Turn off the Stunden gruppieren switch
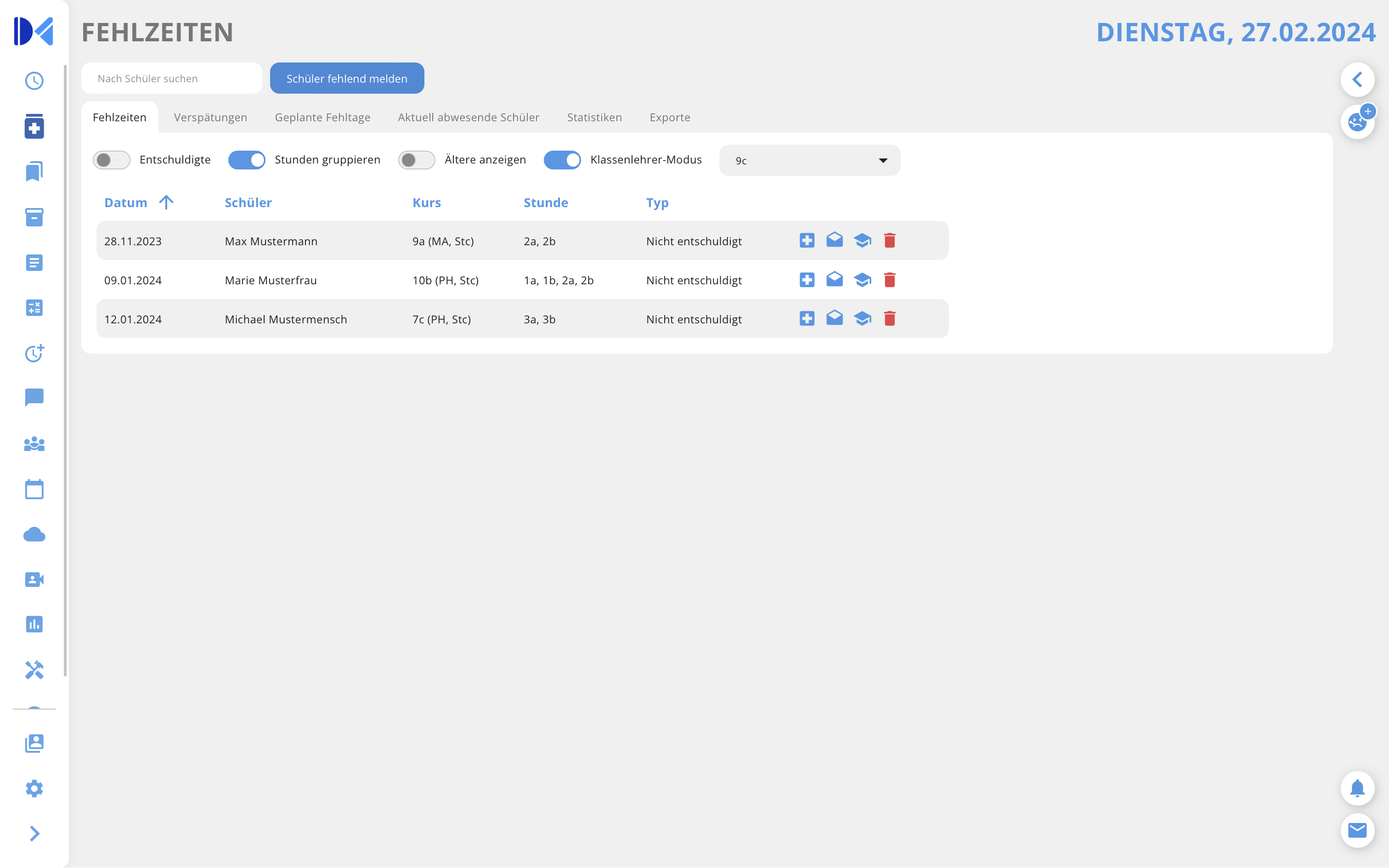1389x868 pixels. [247, 160]
